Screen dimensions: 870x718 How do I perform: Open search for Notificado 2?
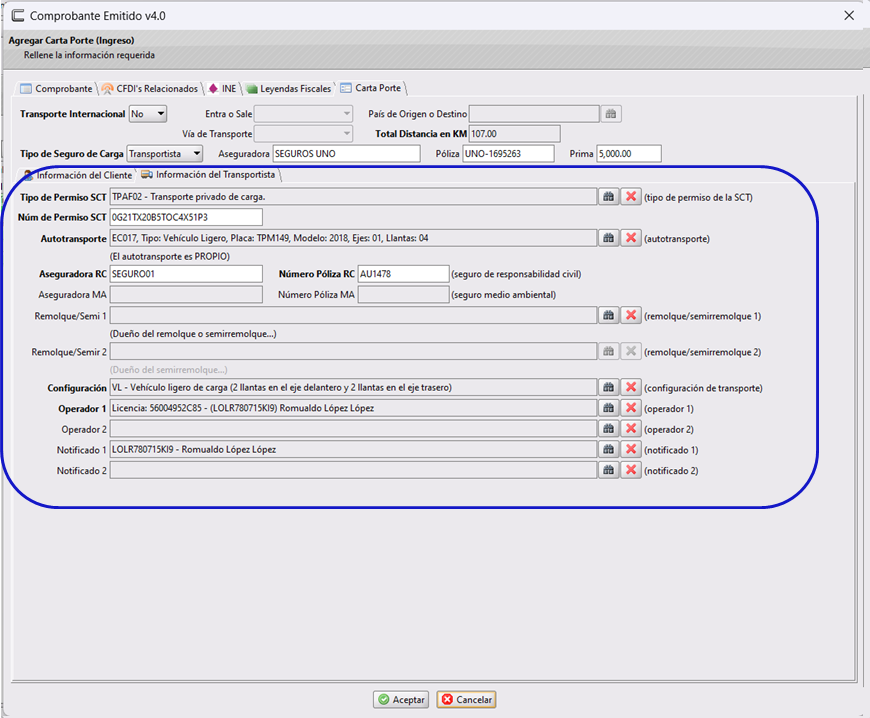pyautogui.click(x=608, y=470)
